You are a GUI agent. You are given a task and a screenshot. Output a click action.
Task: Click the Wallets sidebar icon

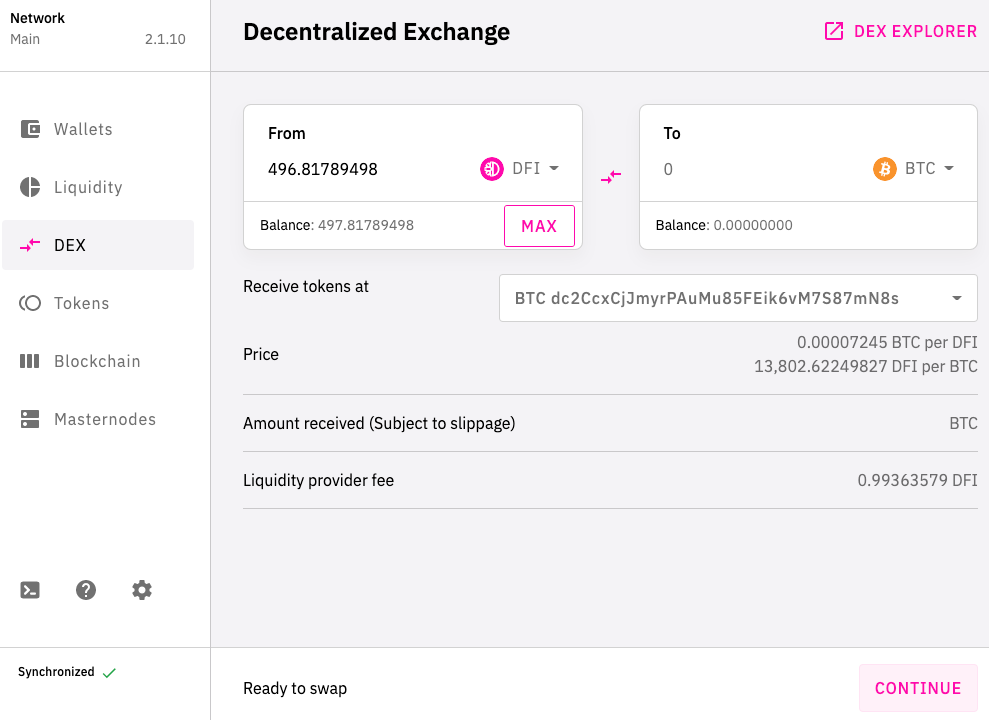tap(30, 129)
